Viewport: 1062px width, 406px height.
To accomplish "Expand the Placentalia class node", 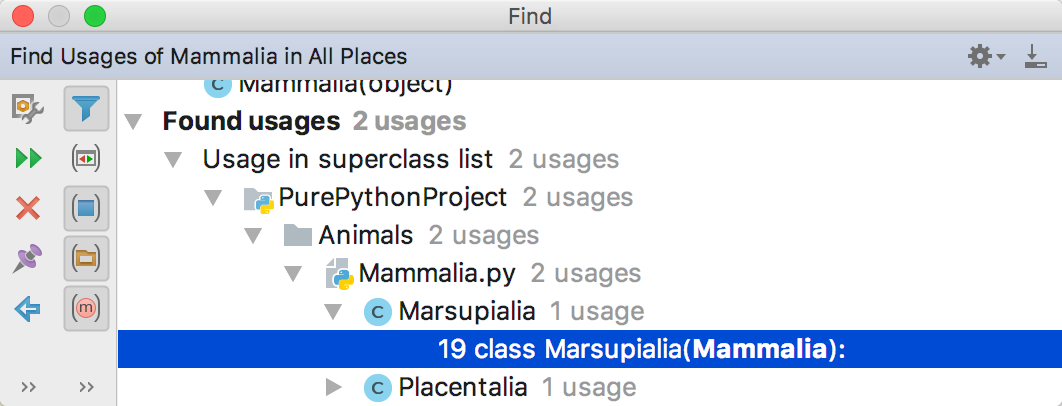I will point(335,386).
